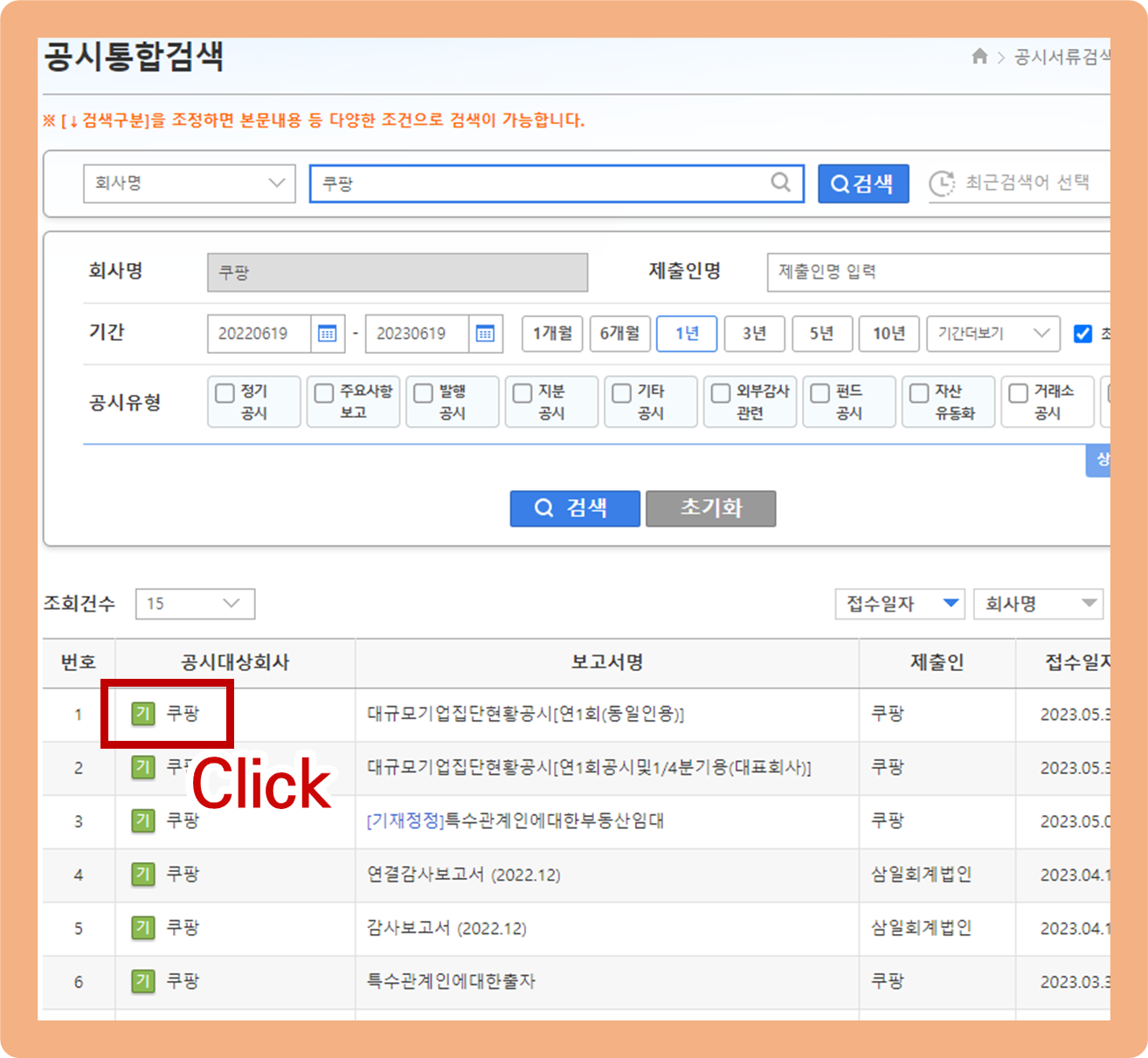Toggle the 주요사항보고 checkbox
The image size is (1148, 1058).
(324, 393)
